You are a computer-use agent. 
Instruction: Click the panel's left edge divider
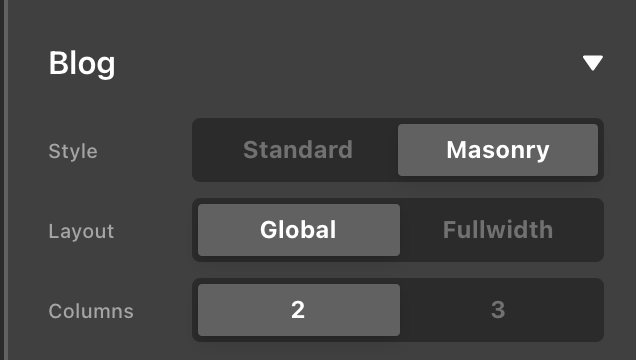[x=5, y=180]
